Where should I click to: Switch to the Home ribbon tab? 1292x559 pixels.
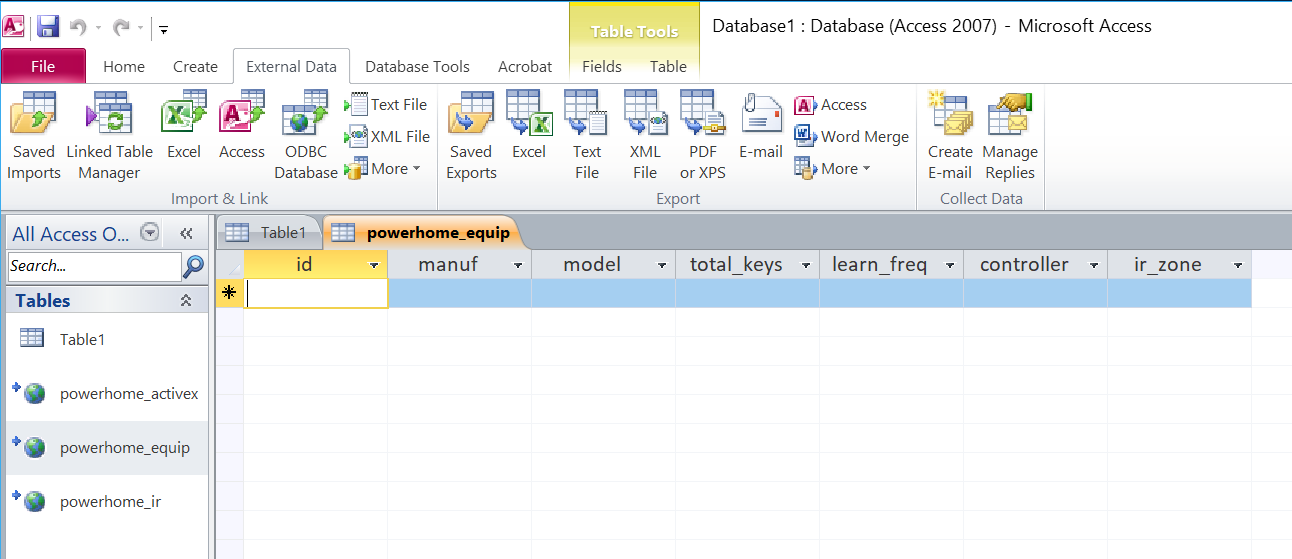pyautogui.click(x=124, y=66)
